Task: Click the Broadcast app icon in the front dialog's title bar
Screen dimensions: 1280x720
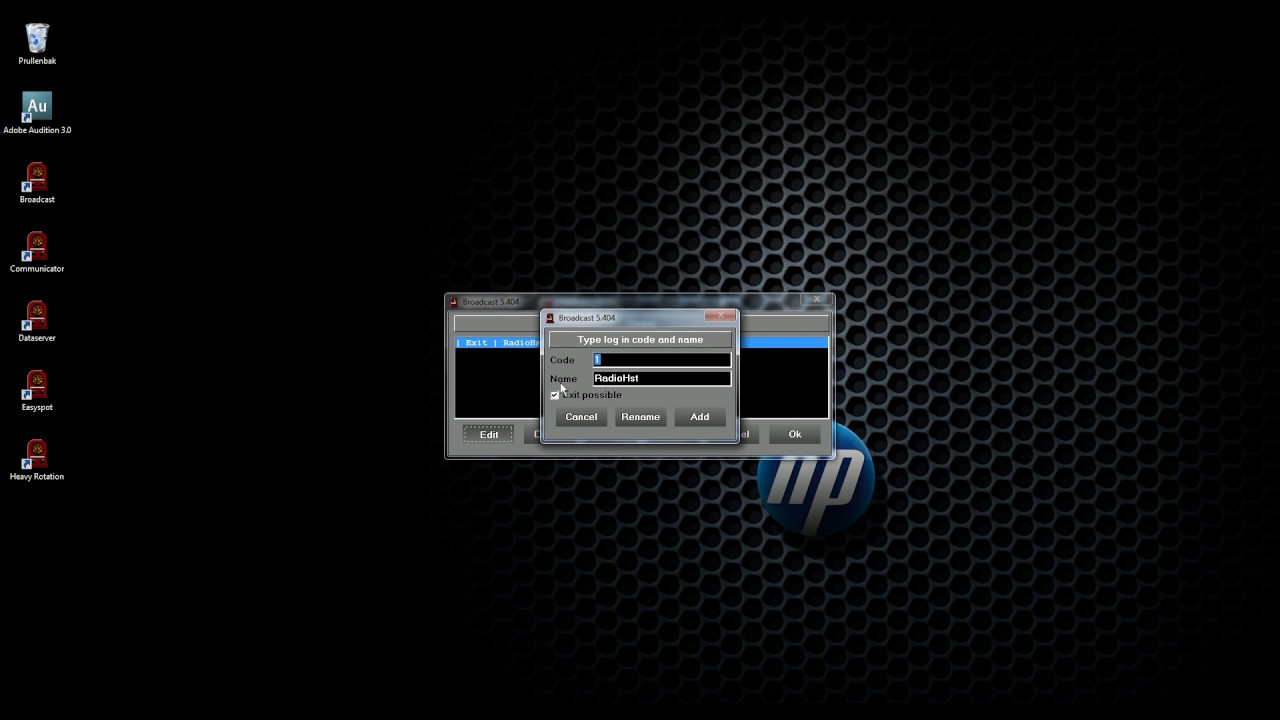Action: [550, 318]
